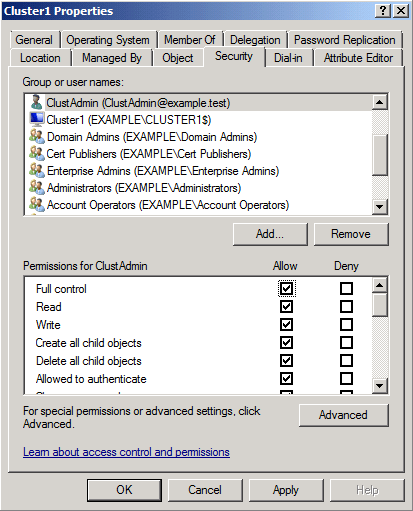413x511 pixels.
Task: Click the Allowed to authenticate permission label
Action: click(x=91, y=379)
